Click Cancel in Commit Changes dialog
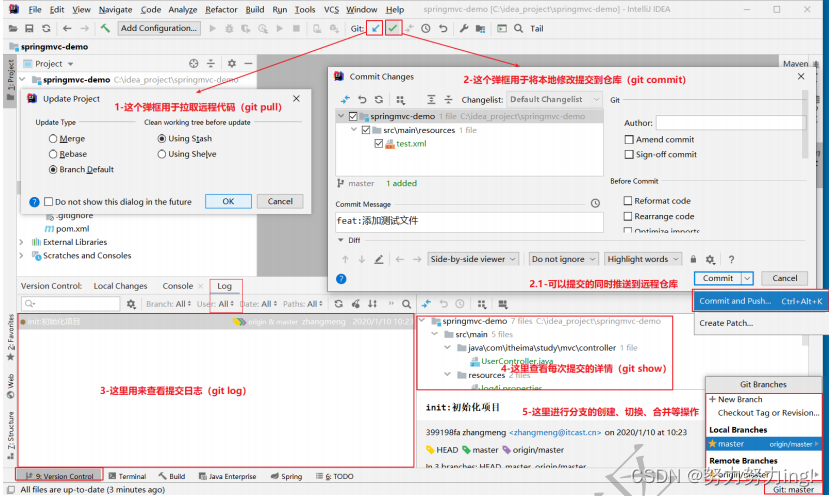 pos(785,278)
